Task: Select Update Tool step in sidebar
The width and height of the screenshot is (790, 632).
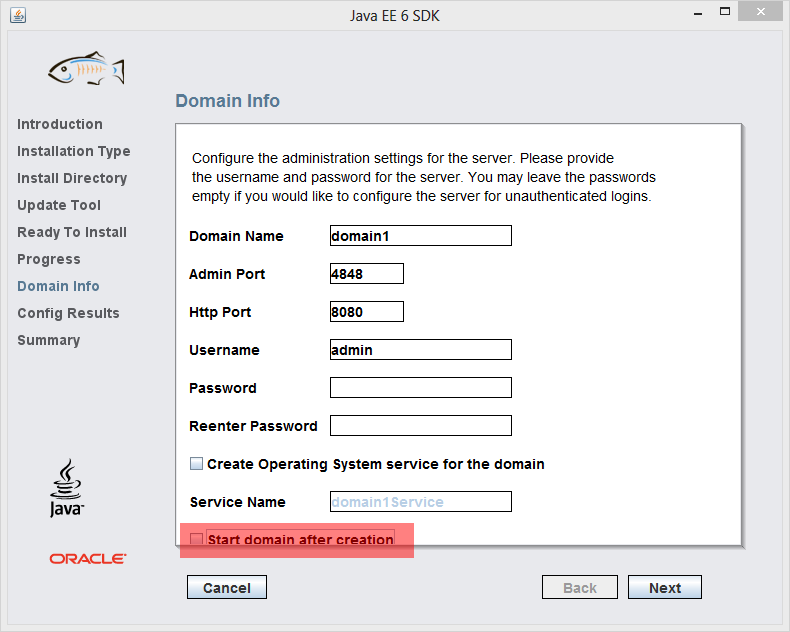Action: tap(59, 205)
